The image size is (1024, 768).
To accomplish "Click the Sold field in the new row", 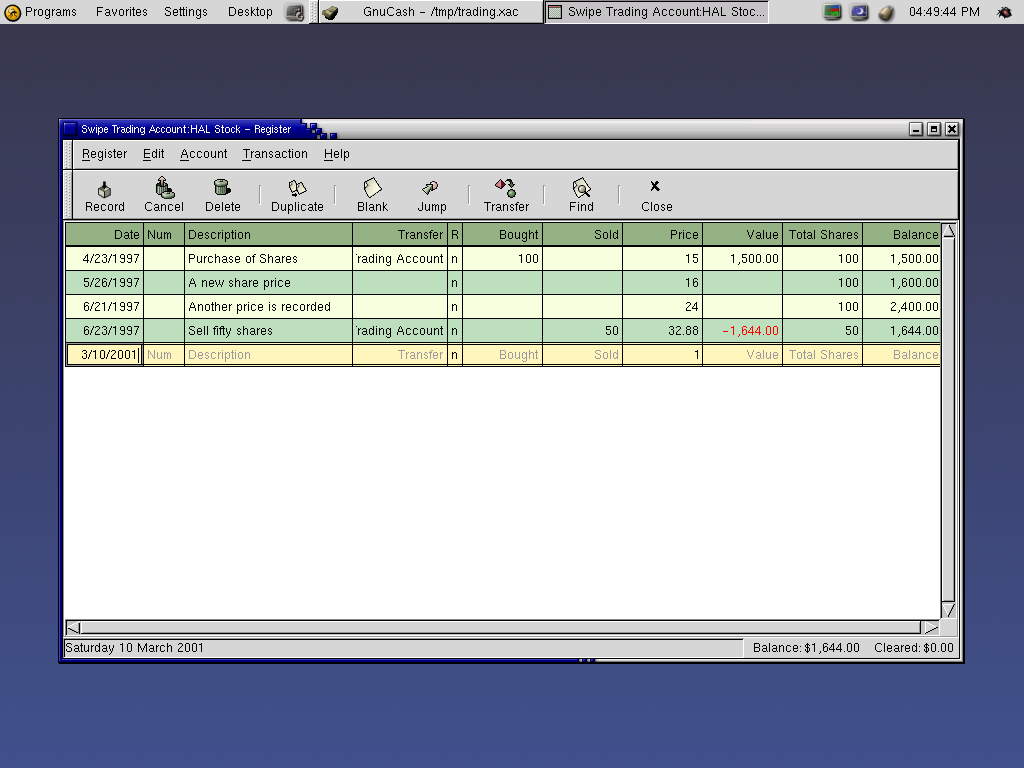I will pos(583,355).
